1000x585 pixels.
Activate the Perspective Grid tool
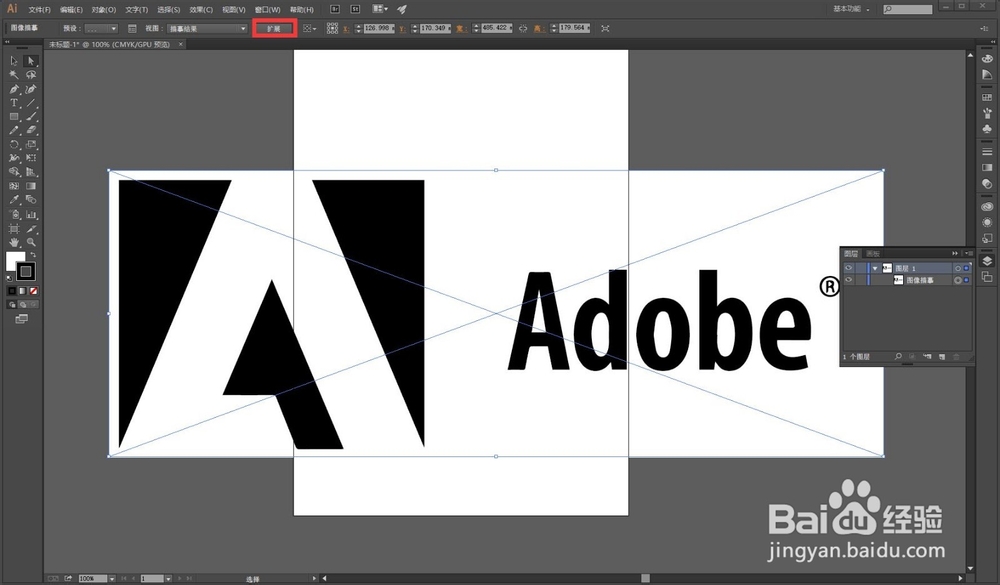point(31,172)
